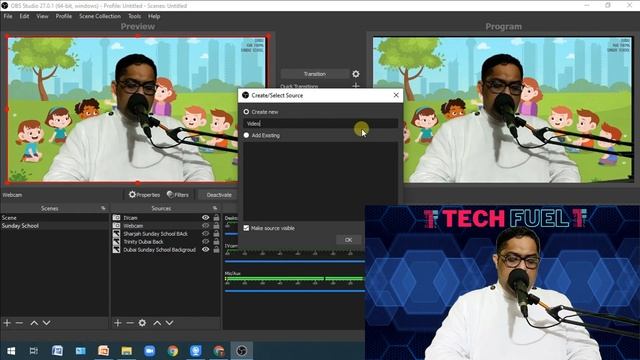640x360 pixels.
Task: Adjust the Mic/Aux volume slider
Action: pyautogui.click(x=294, y=291)
